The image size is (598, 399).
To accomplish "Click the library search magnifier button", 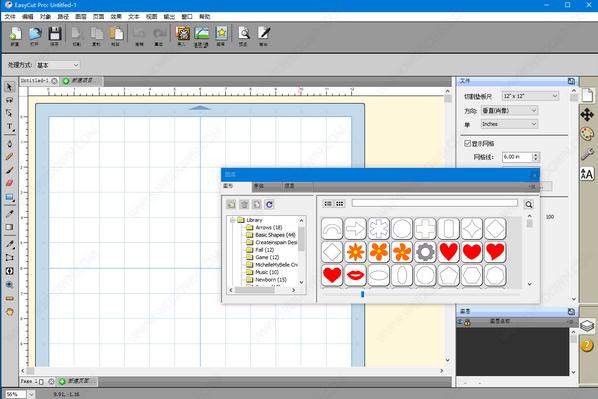I will [529, 204].
